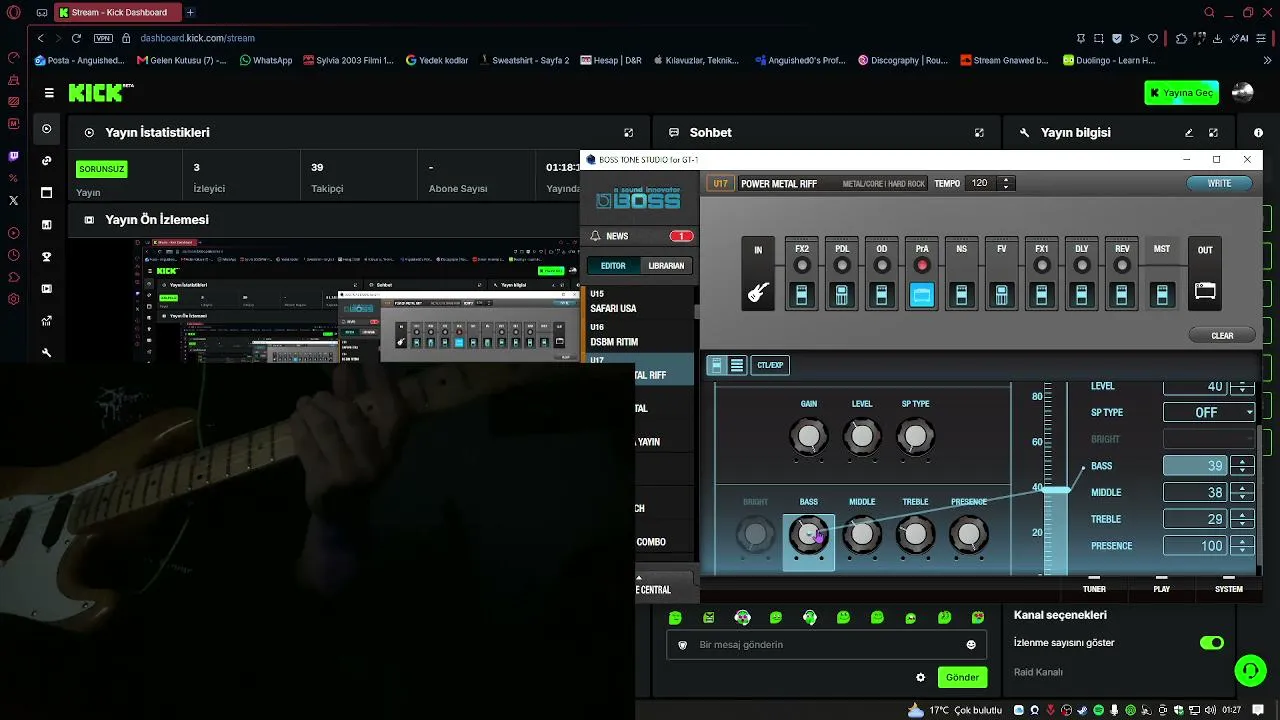This screenshot has height=720, width=1280.
Task: Open X (Twitter) icon in Opera sidebar
Action: click(x=14, y=200)
